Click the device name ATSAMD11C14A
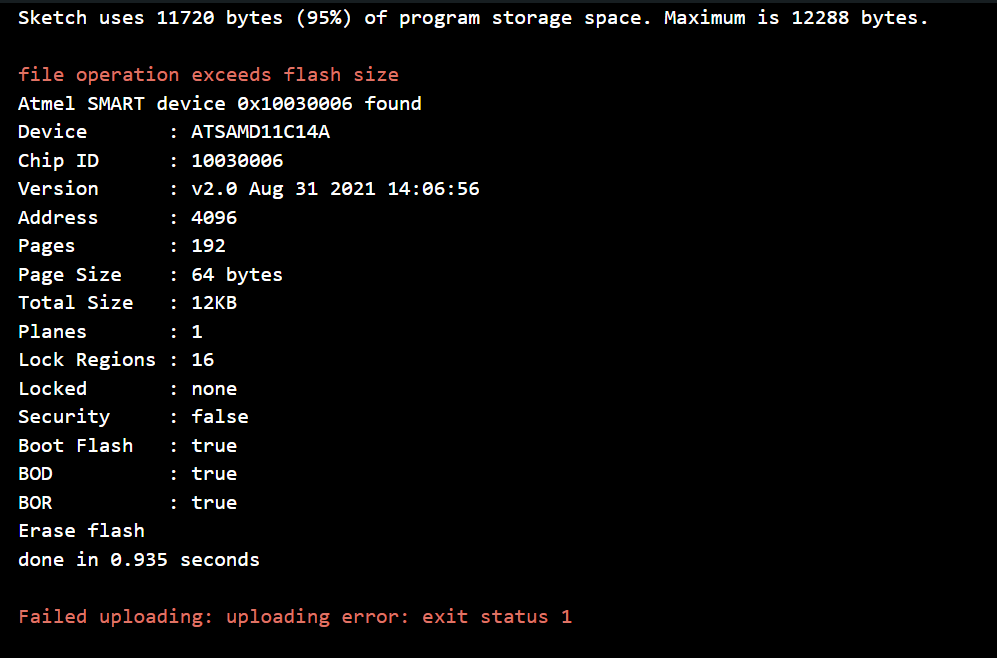 260,132
